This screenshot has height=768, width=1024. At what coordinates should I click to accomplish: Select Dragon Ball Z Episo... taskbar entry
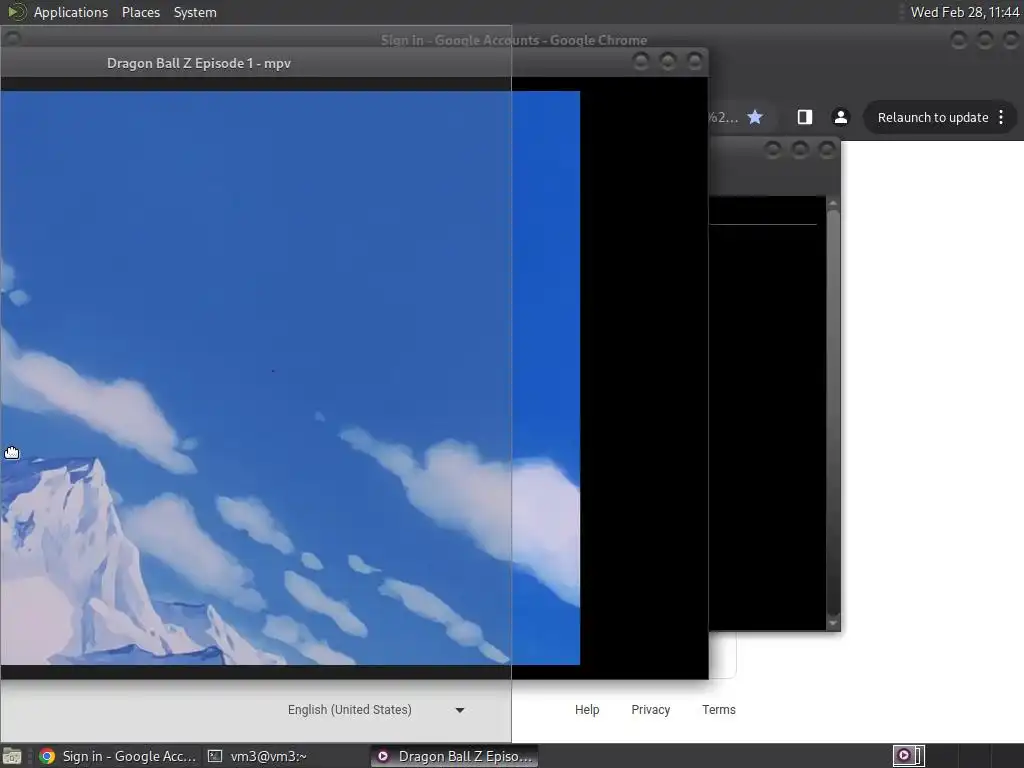click(x=455, y=756)
